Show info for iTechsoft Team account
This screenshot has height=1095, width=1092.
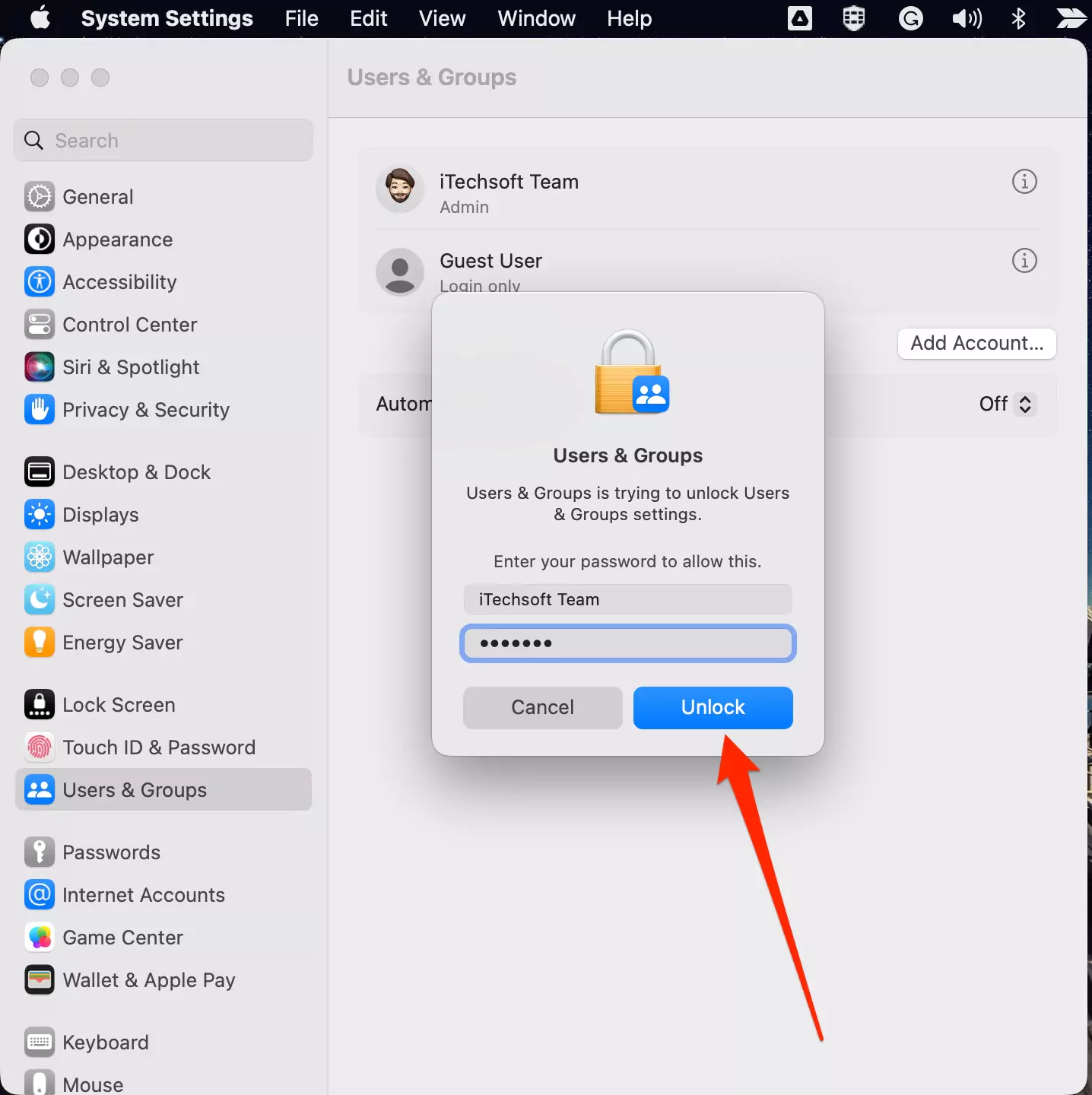point(1024,182)
